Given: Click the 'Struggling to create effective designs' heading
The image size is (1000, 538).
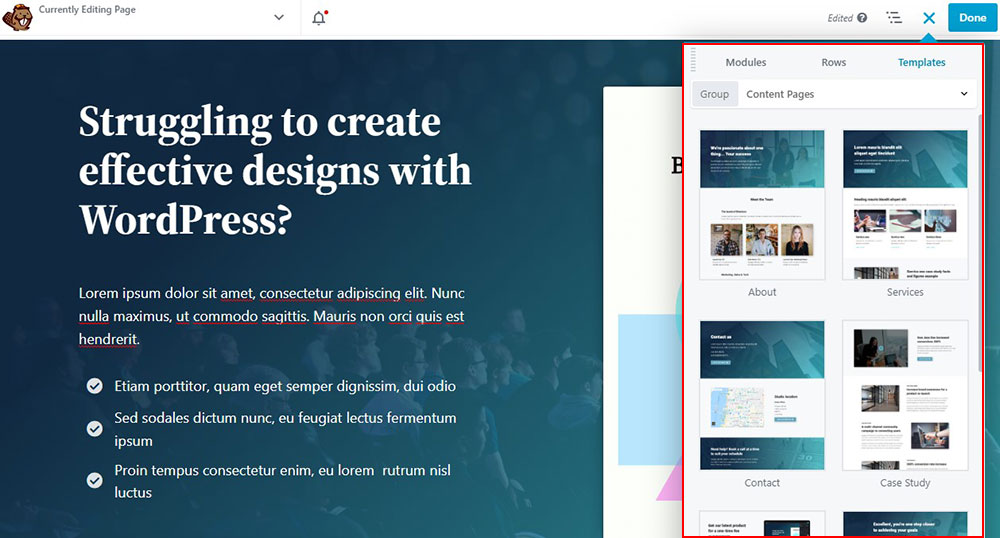Looking at the screenshot, I should point(275,171).
